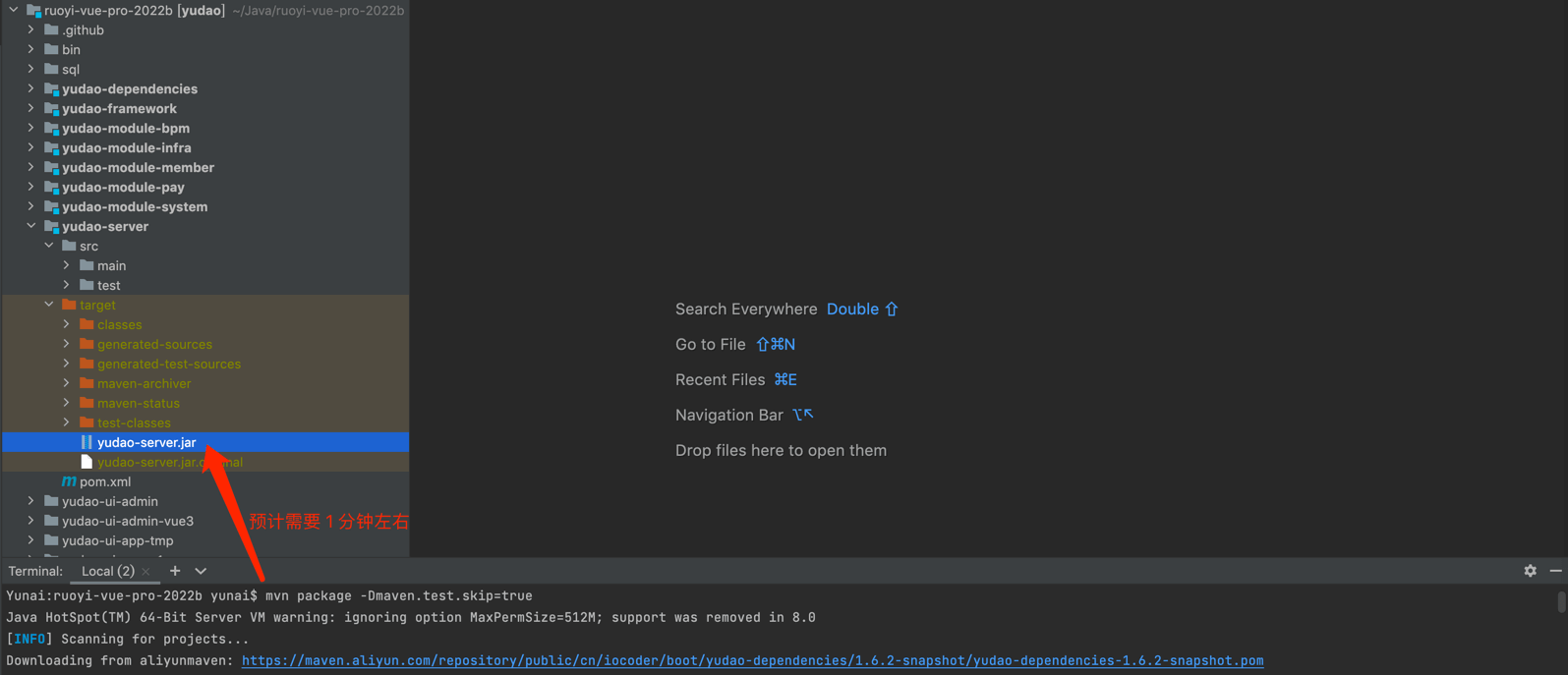Select the yudao-ui-admin-vue3 folder
Screen dimensions: 1568x675
coord(127,521)
